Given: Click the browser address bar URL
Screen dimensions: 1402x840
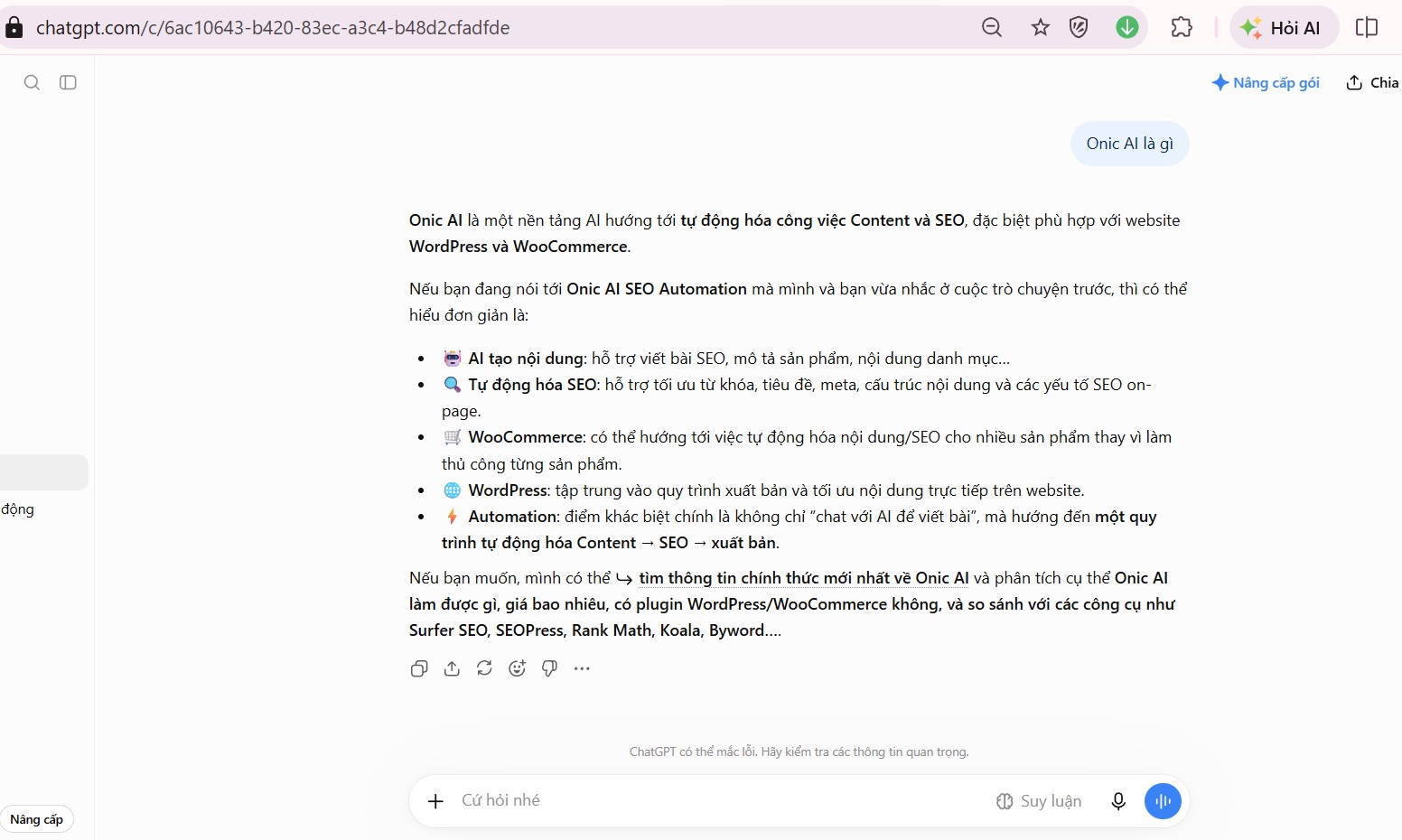Looking at the screenshot, I should point(273,28).
